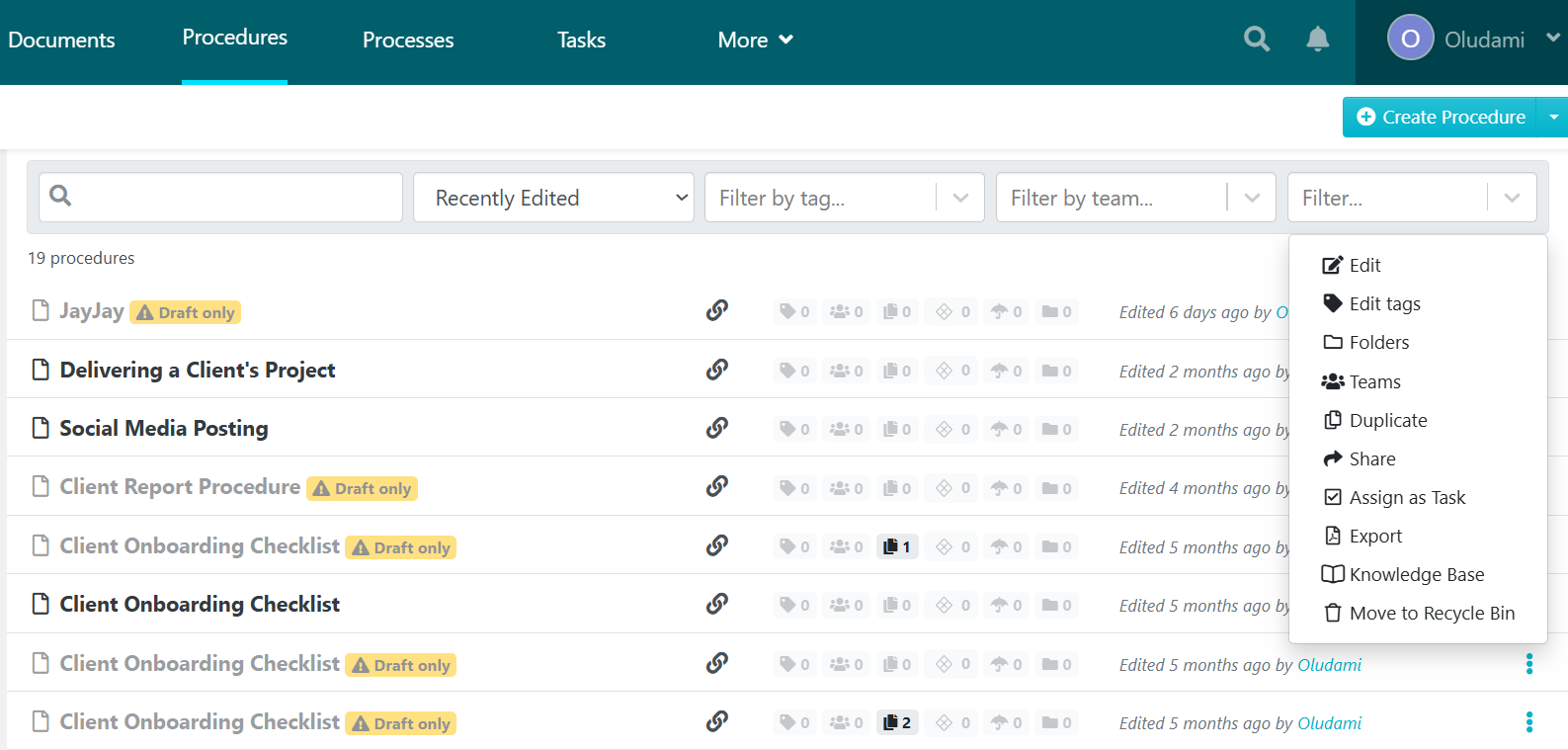Switch to the Processes tab
1568x750 pixels.
[408, 41]
